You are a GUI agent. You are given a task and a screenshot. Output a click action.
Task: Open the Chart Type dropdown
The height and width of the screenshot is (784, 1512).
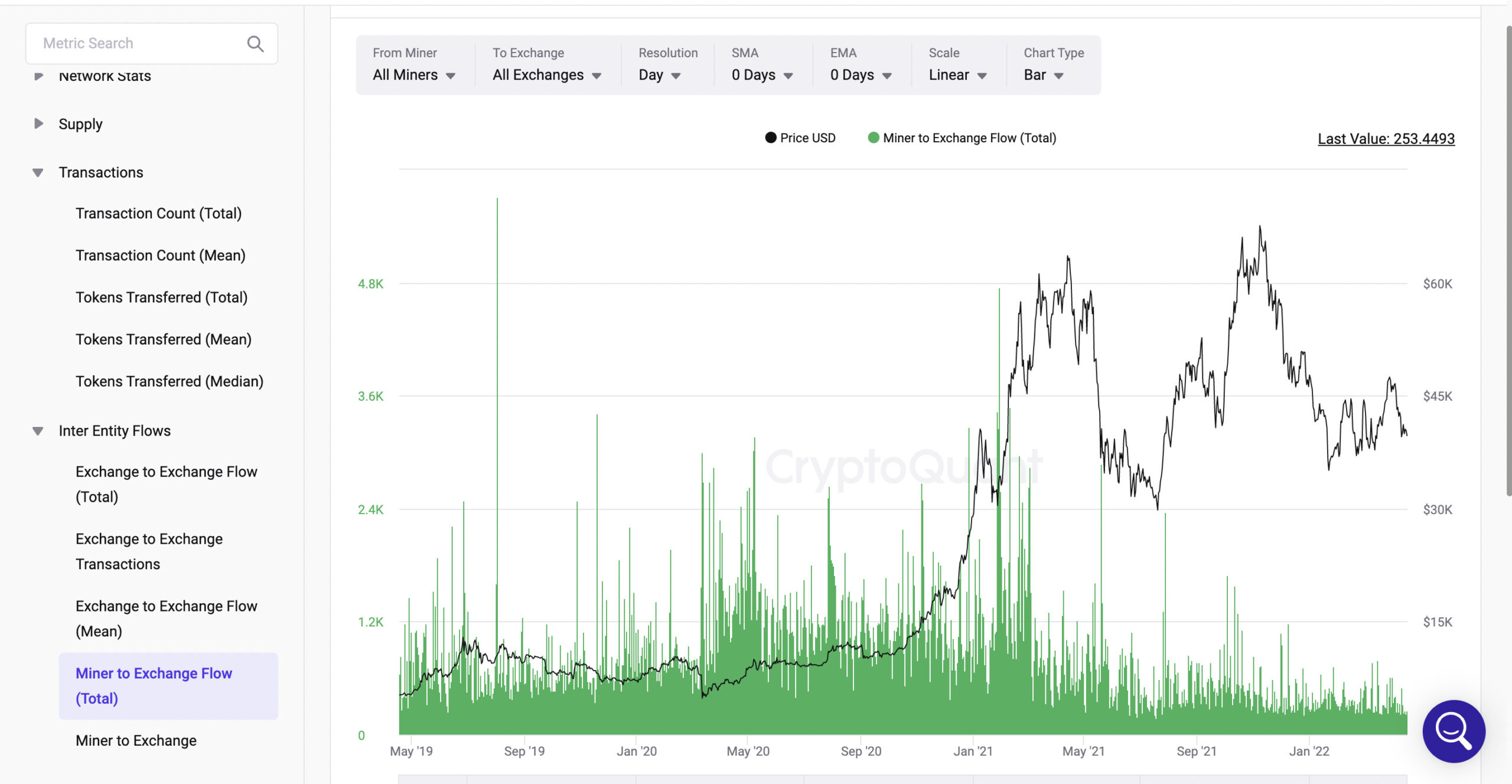pos(1044,75)
